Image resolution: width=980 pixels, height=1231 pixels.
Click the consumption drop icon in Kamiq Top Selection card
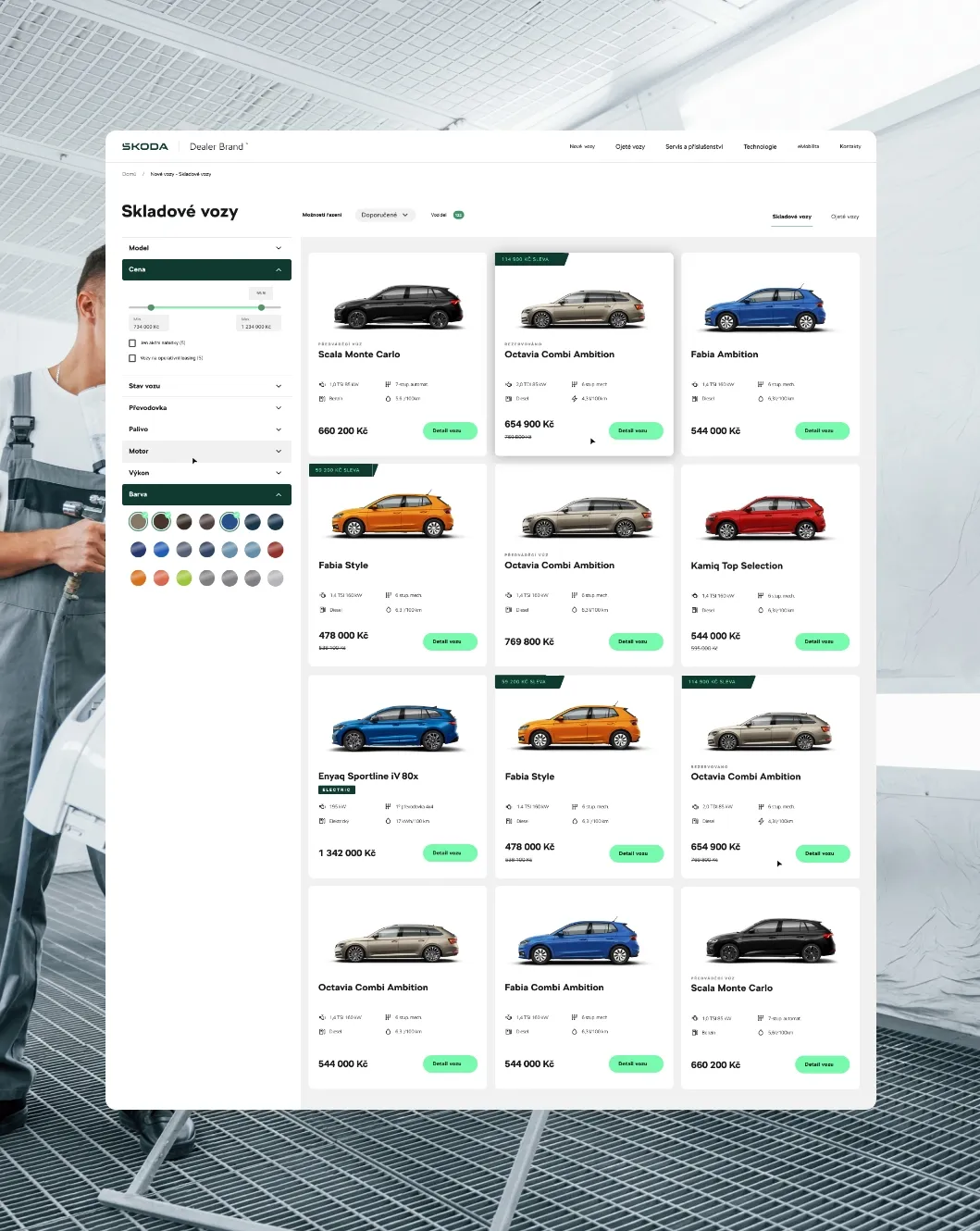click(x=761, y=610)
